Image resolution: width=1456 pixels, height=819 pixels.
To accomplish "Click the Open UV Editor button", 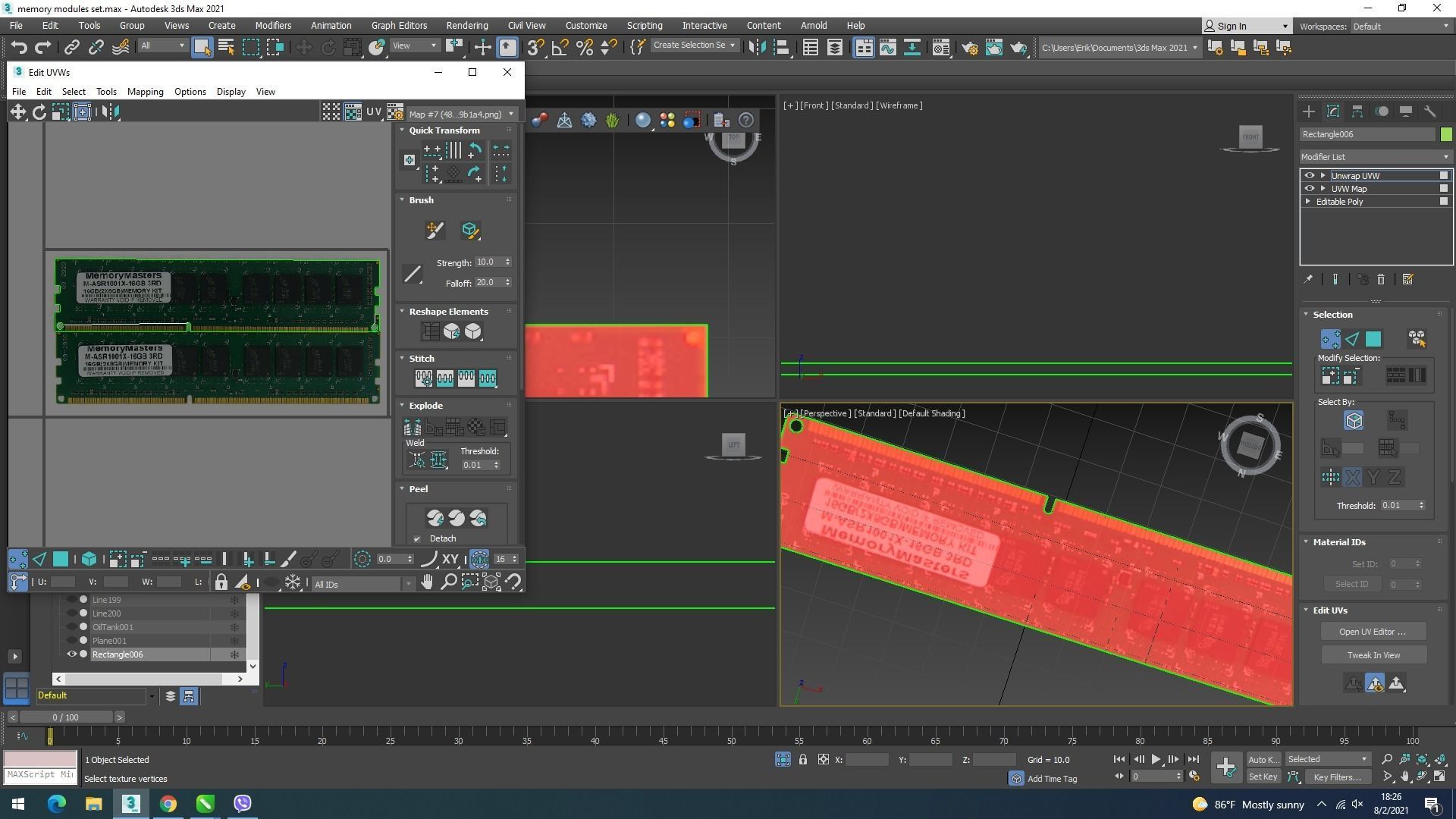I will (x=1372, y=632).
